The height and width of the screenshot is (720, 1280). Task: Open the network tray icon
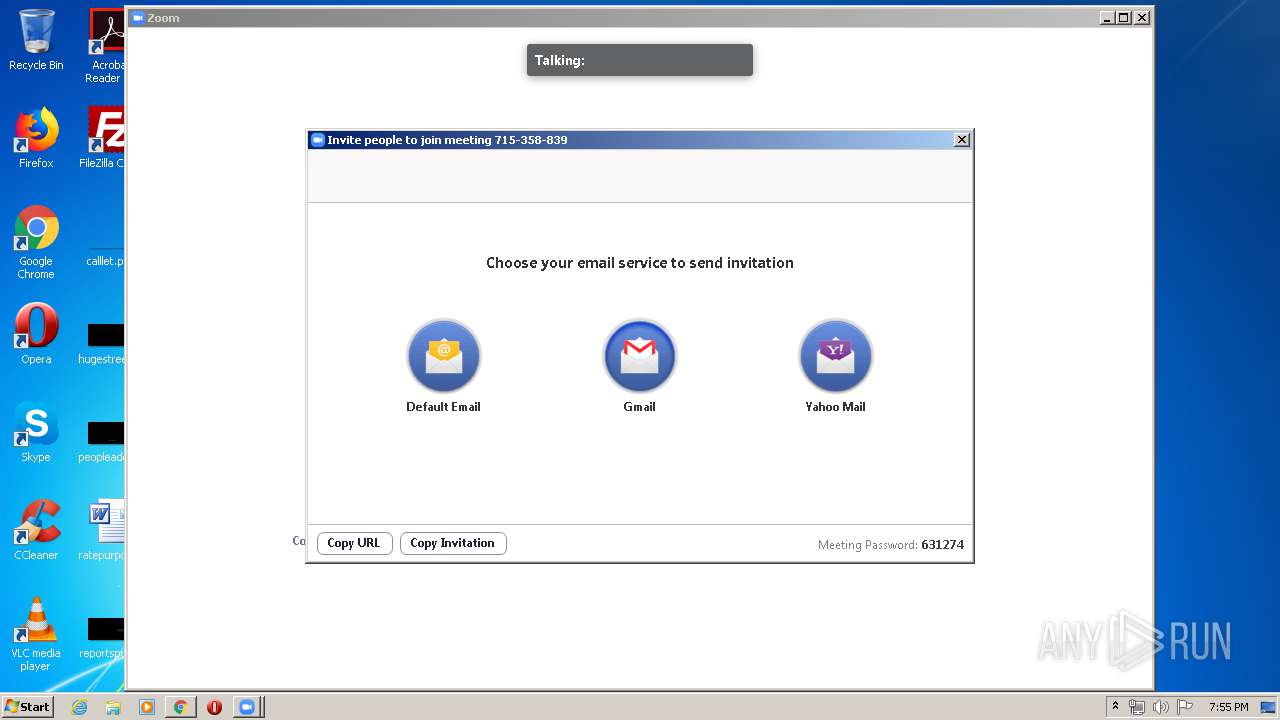(1137, 707)
